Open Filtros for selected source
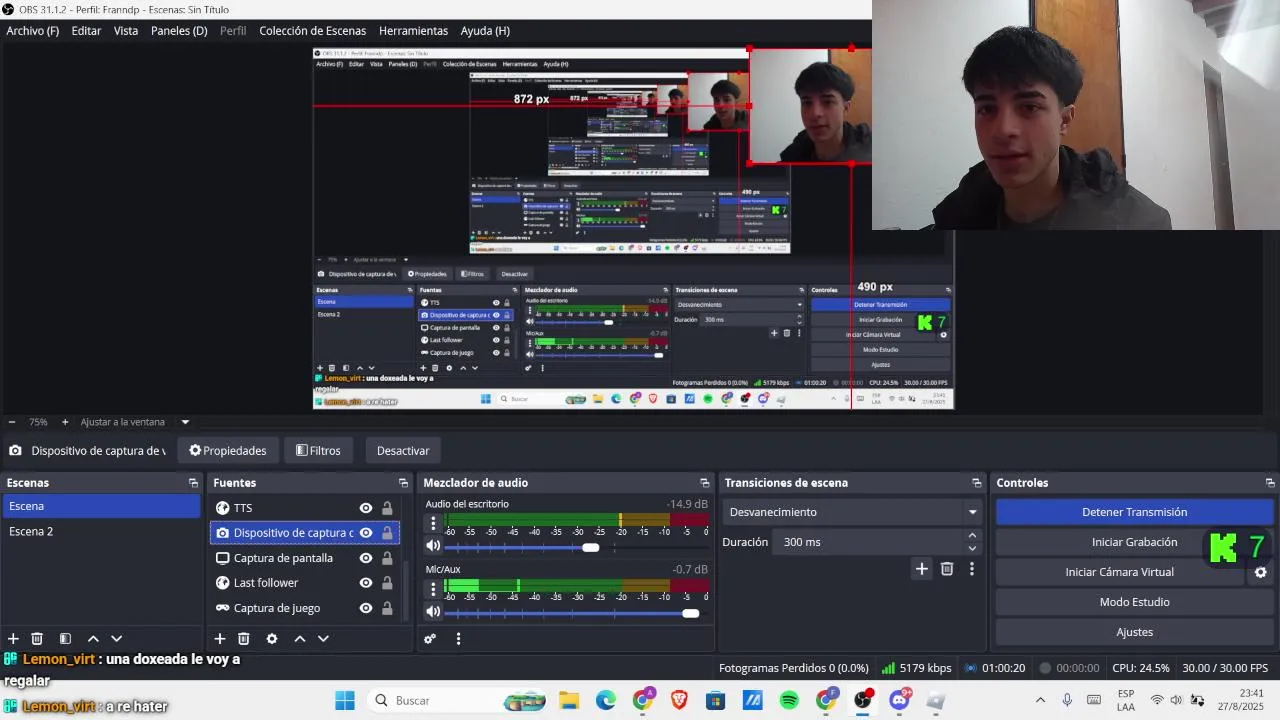1280x720 pixels. pyautogui.click(x=318, y=451)
